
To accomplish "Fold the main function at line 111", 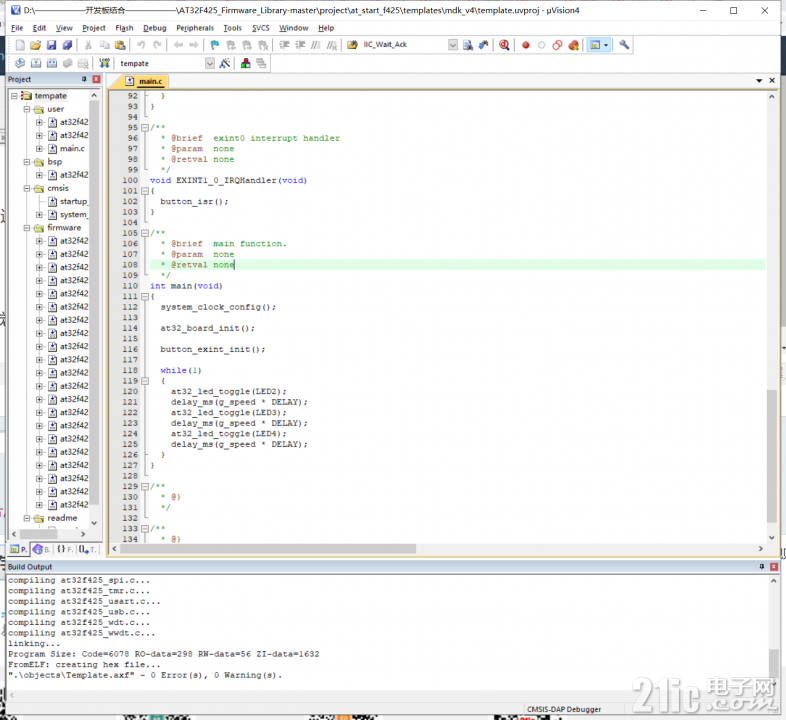I will [x=145, y=296].
